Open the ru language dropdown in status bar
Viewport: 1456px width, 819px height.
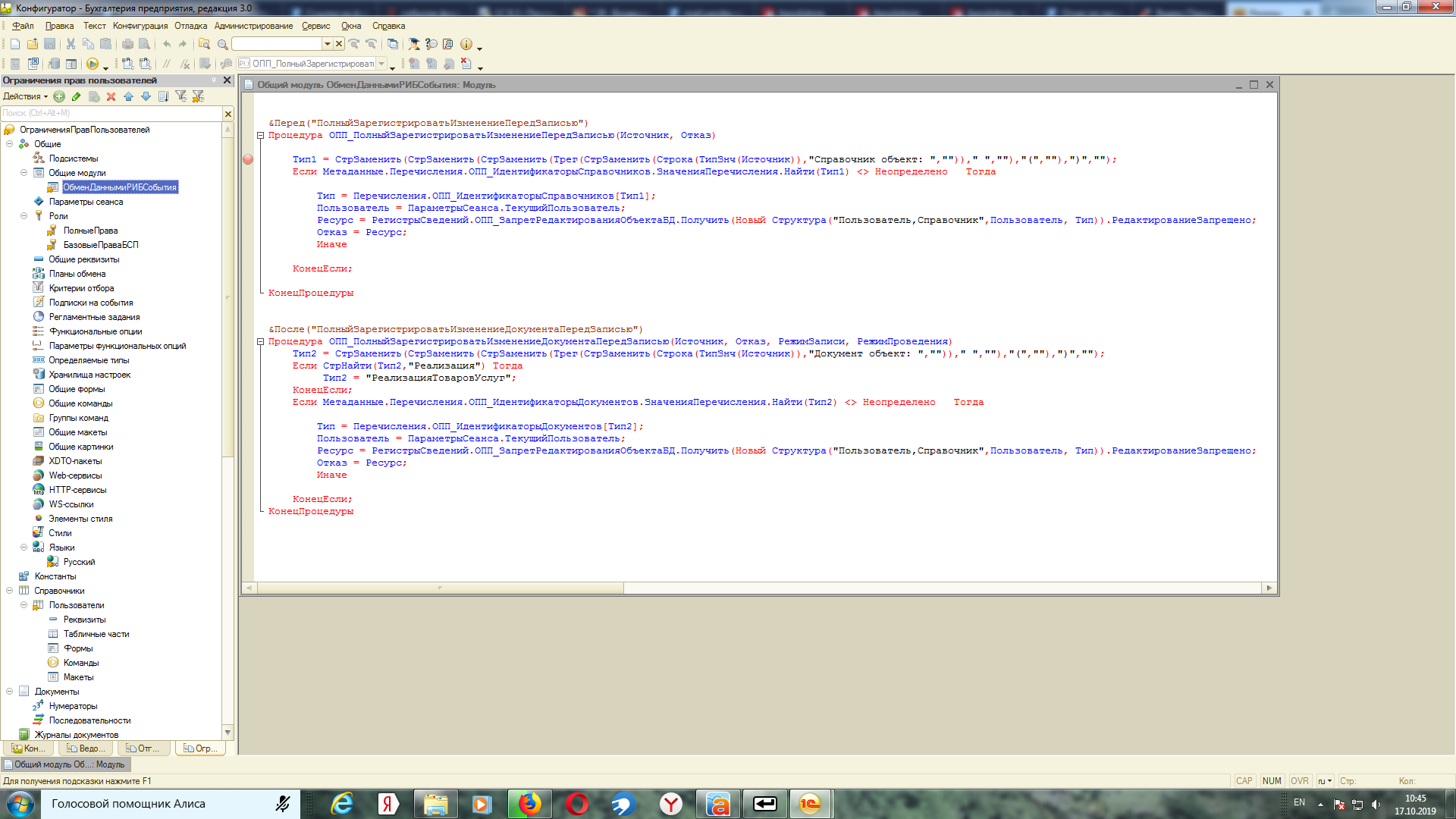(x=1325, y=781)
